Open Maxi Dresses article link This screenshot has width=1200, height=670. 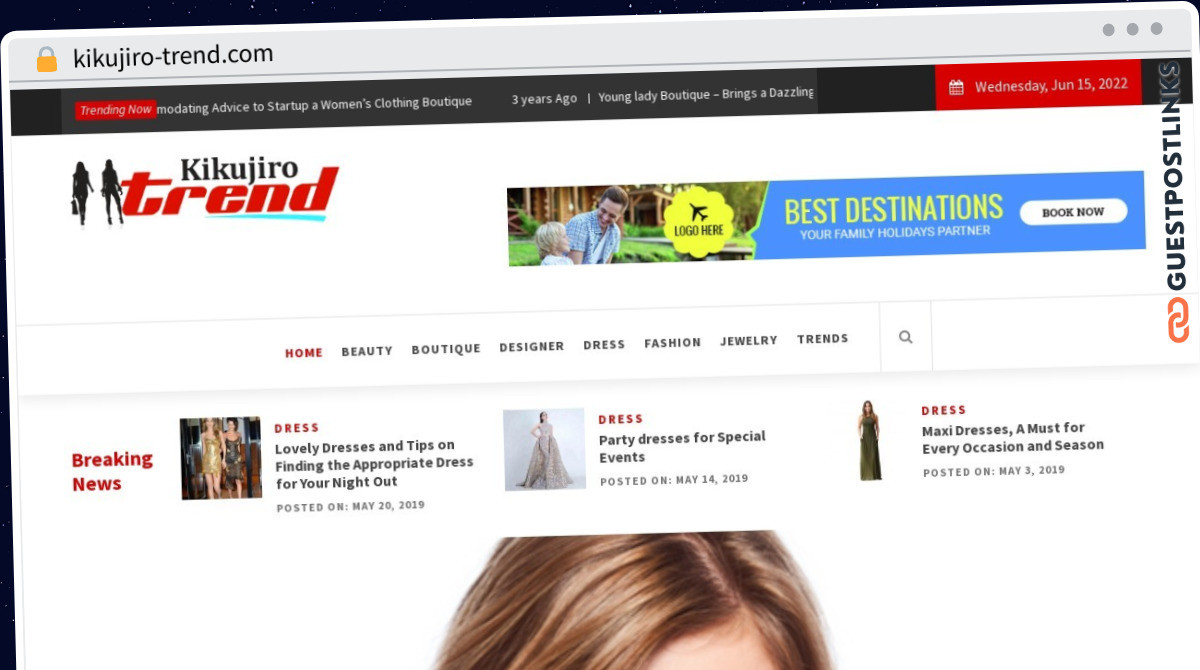pyautogui.click(x=1012, y=437)
